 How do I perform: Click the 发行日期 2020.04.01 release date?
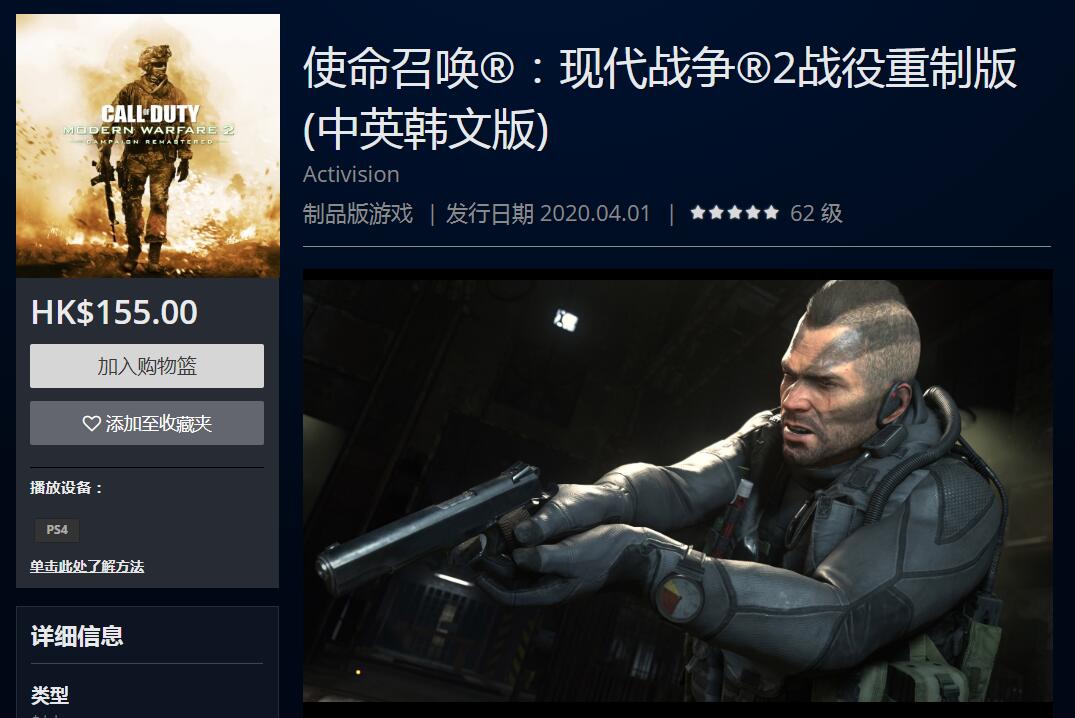tap(548, 213)
